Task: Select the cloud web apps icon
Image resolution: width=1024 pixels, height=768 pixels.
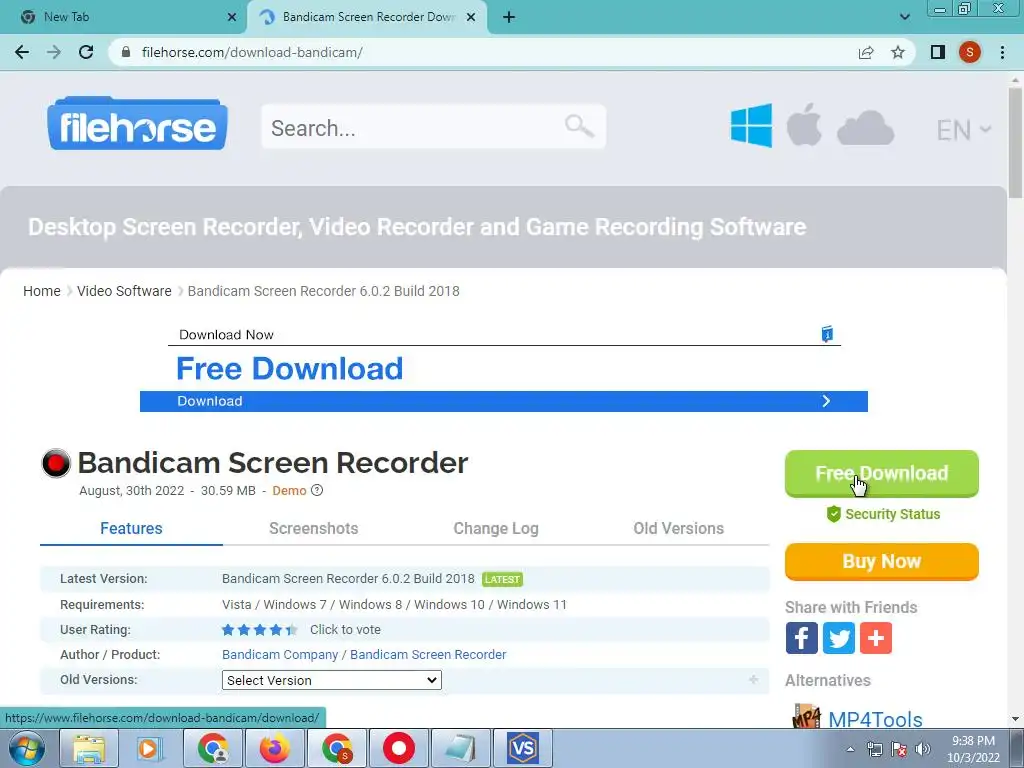Action: (x=865, y=127)
